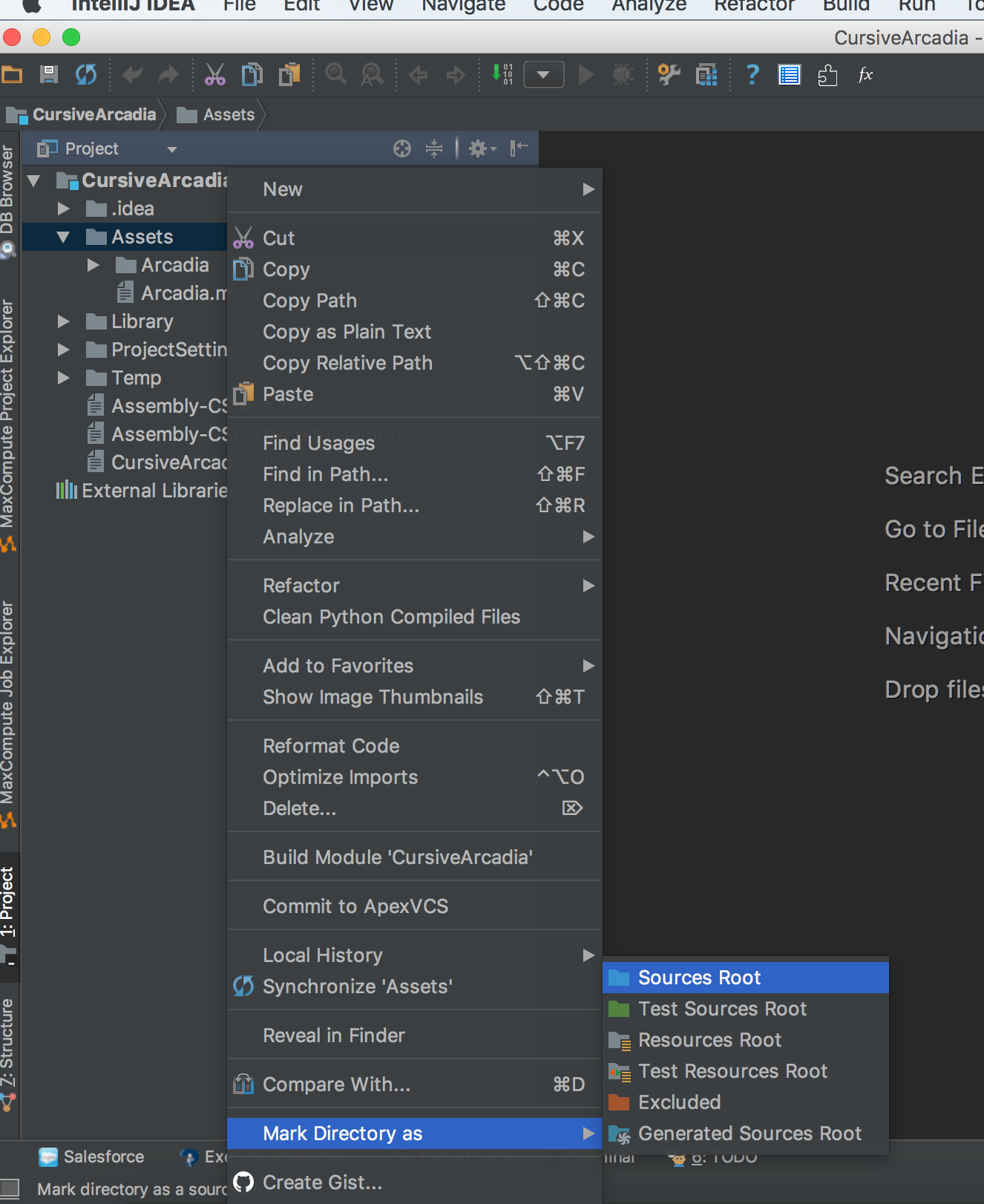Open the New submenu
984x1204 pixels.
(x=414, y=189)
